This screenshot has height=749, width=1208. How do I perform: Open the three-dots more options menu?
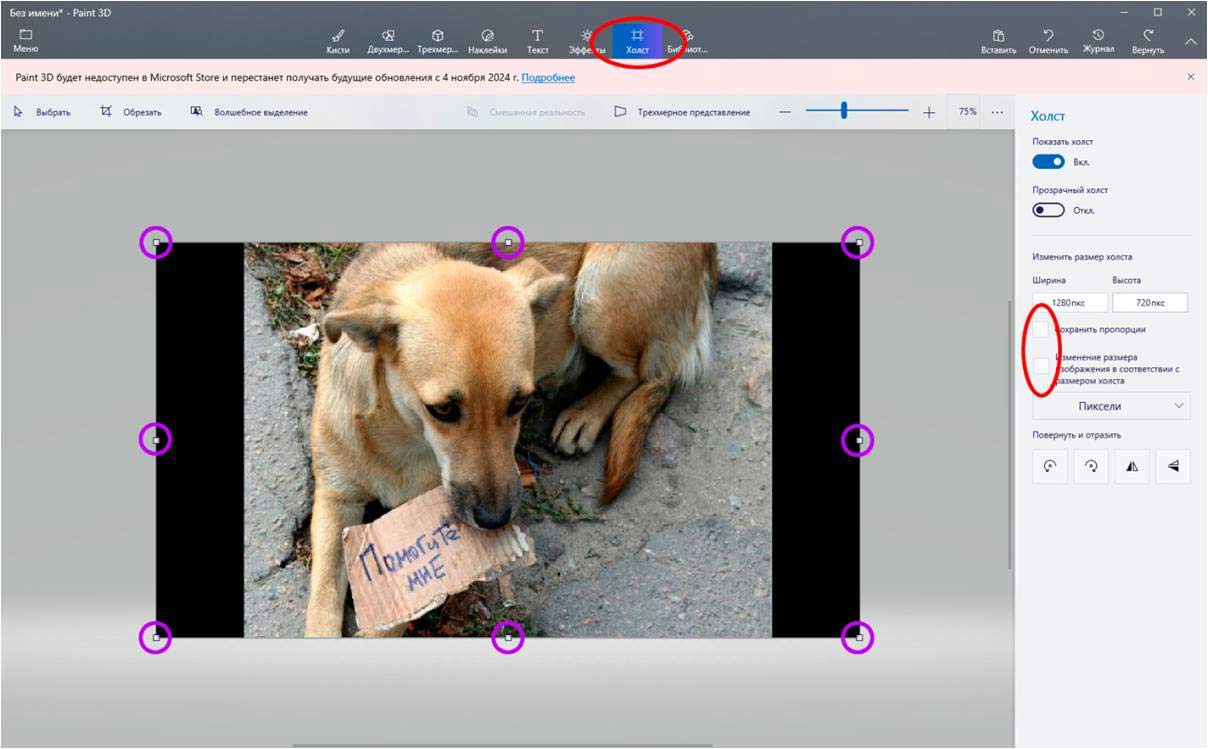tap(997, 112)
